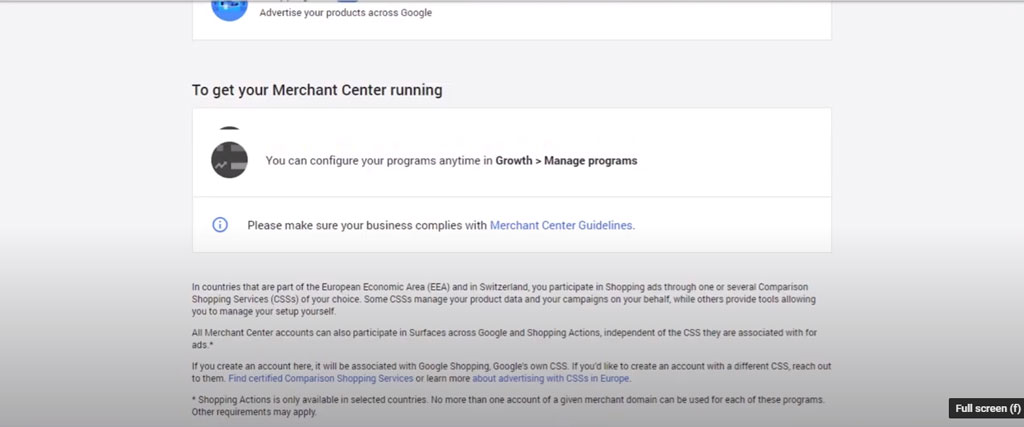Click the 'All Merchant Center accounts' paragraph
Screen dimensions: 1024x427
(504, 338)
